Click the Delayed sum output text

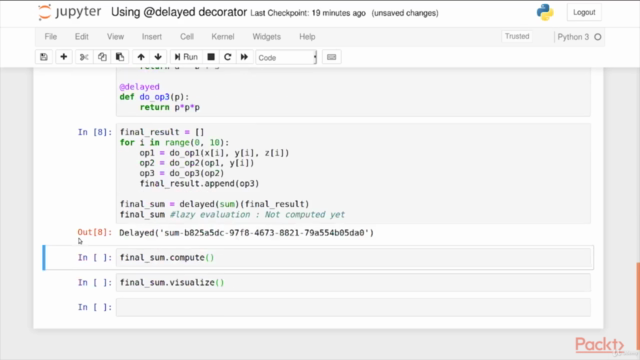click(x=247, y=233)
